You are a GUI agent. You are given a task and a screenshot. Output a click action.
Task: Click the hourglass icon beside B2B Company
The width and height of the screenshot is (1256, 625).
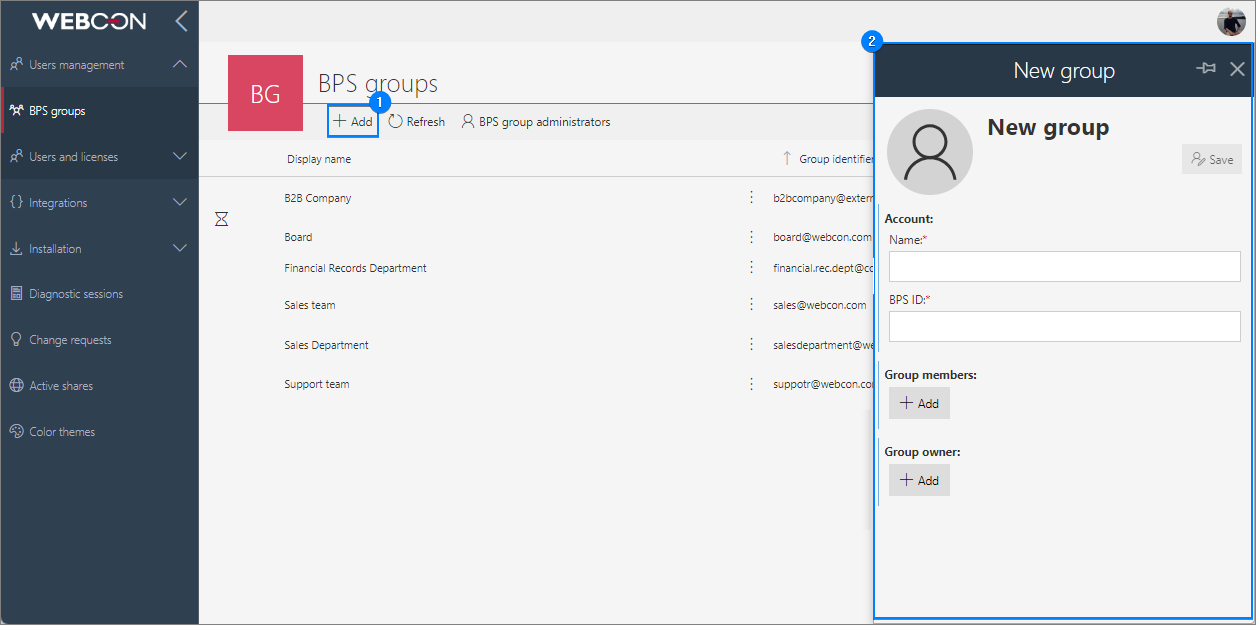pyautogui.click(x=222, y=218)
